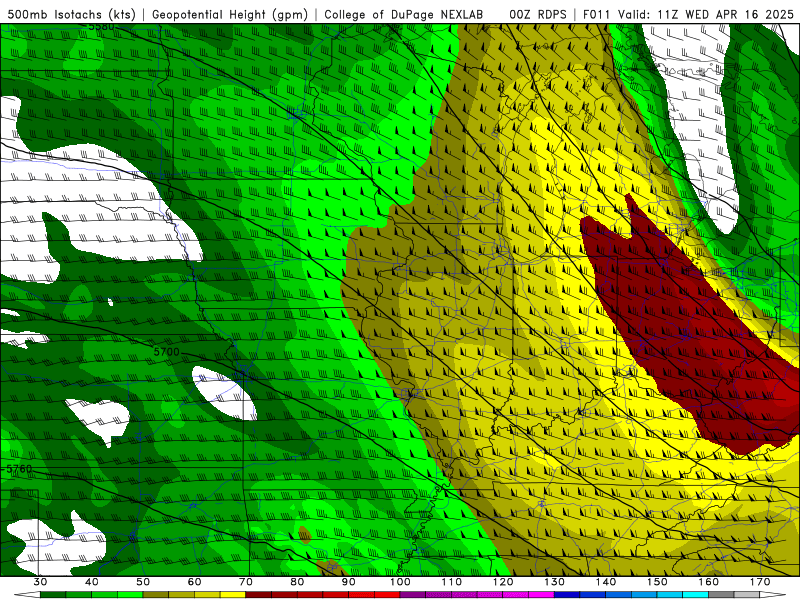The width and height of the screenshot is (800, 600).
Task: Pick the dark blue 130-135 kt legend swatch
Action: [x=567, y=595]
